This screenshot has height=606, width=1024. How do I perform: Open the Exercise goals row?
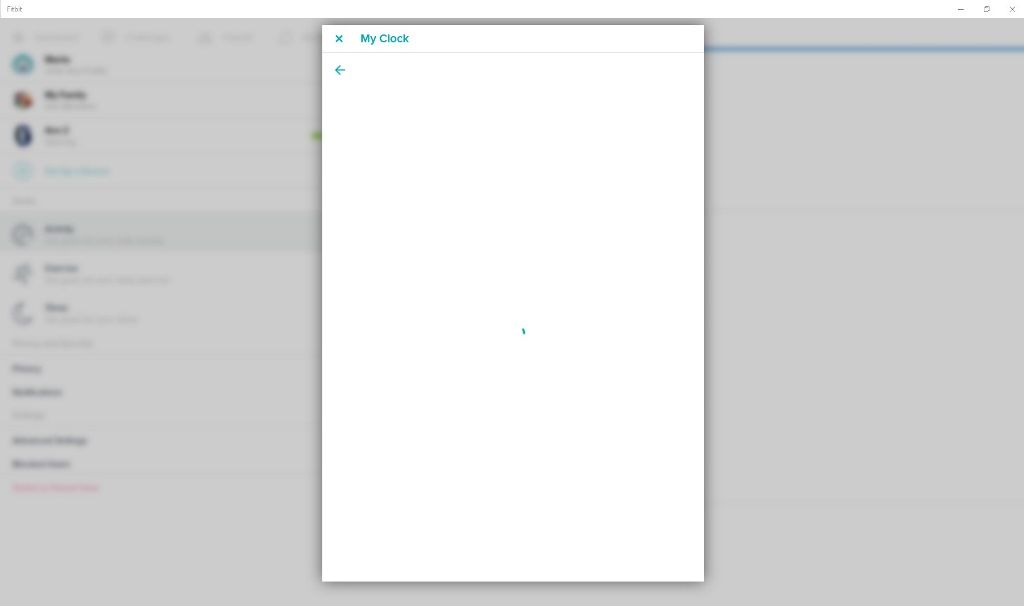[100, 274]
